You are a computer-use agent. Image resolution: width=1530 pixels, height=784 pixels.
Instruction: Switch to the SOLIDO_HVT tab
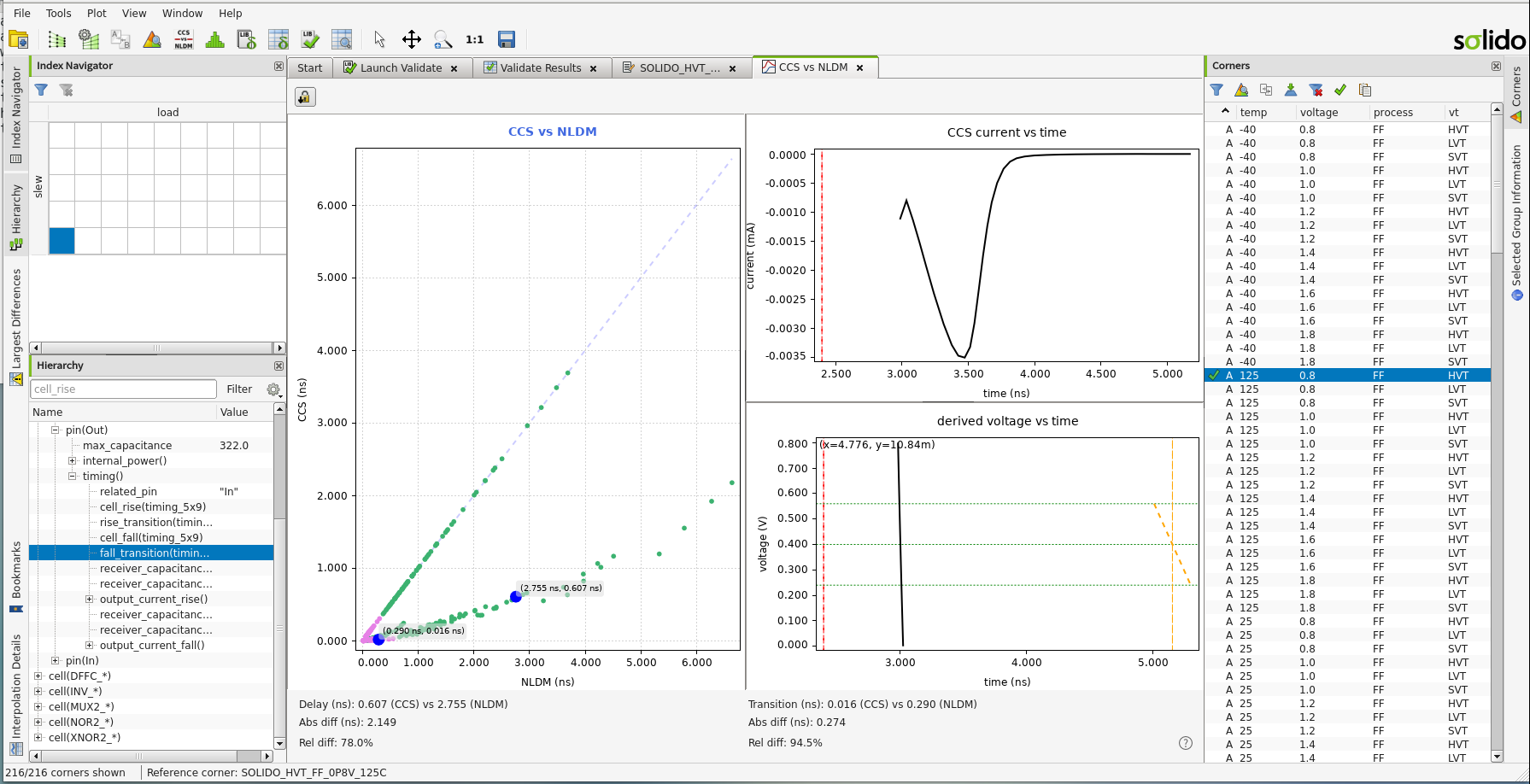click(680, 68)
